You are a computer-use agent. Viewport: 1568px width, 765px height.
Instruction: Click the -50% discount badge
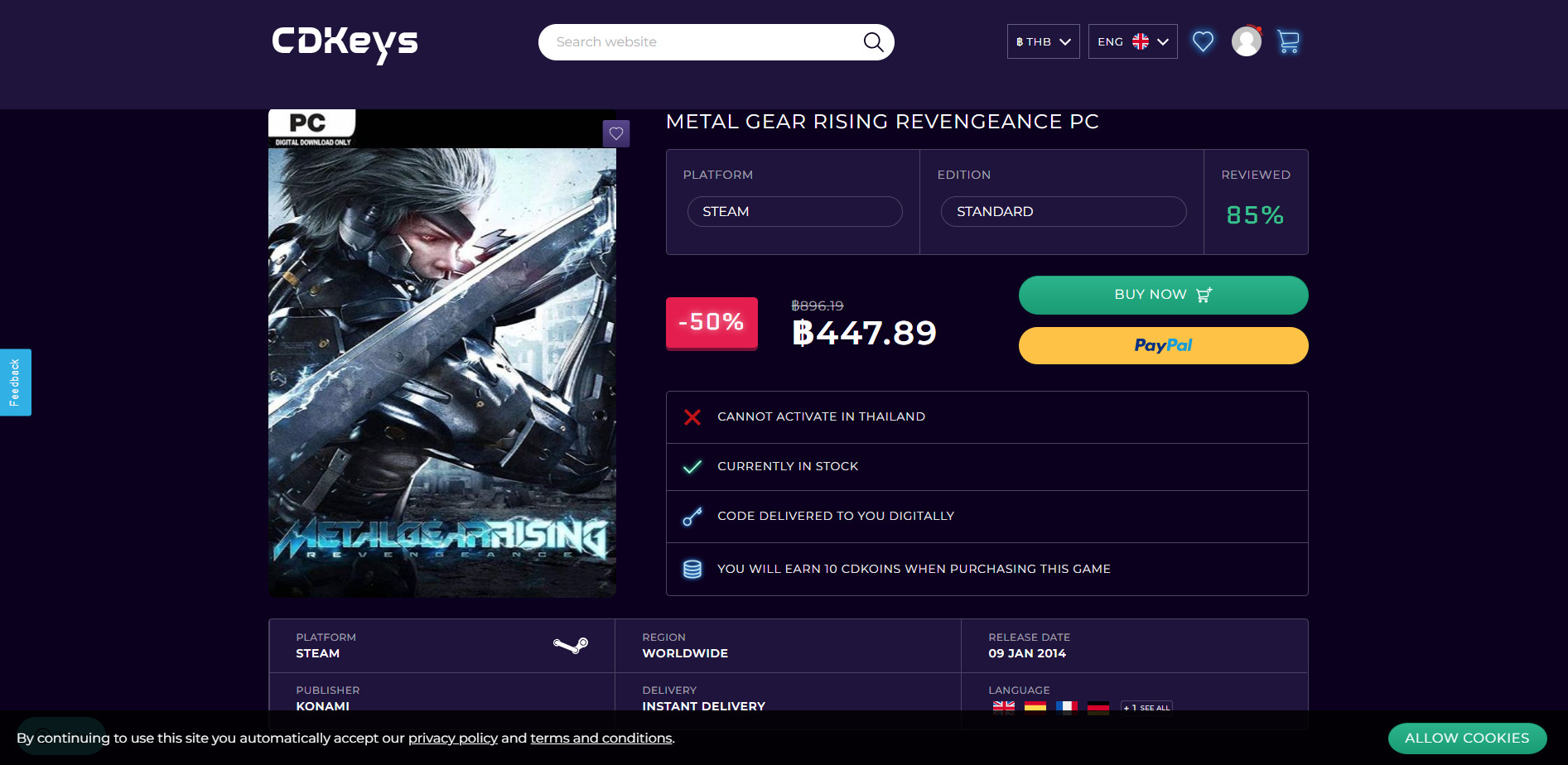tap(712, 323)
